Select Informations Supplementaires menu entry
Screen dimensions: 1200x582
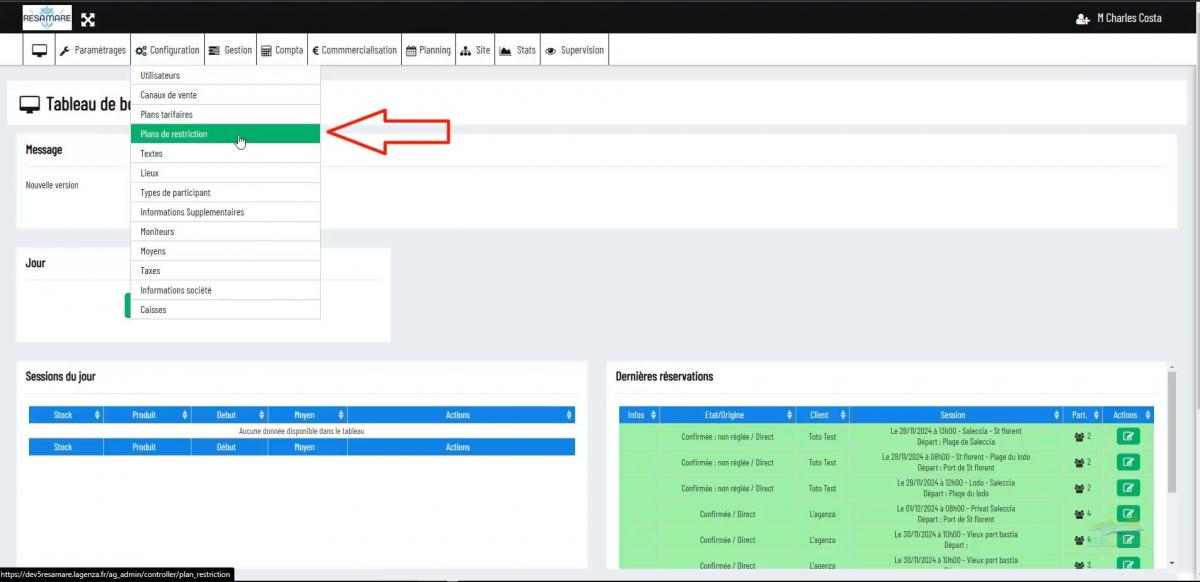pyautogui.click(x=225, y=212)
